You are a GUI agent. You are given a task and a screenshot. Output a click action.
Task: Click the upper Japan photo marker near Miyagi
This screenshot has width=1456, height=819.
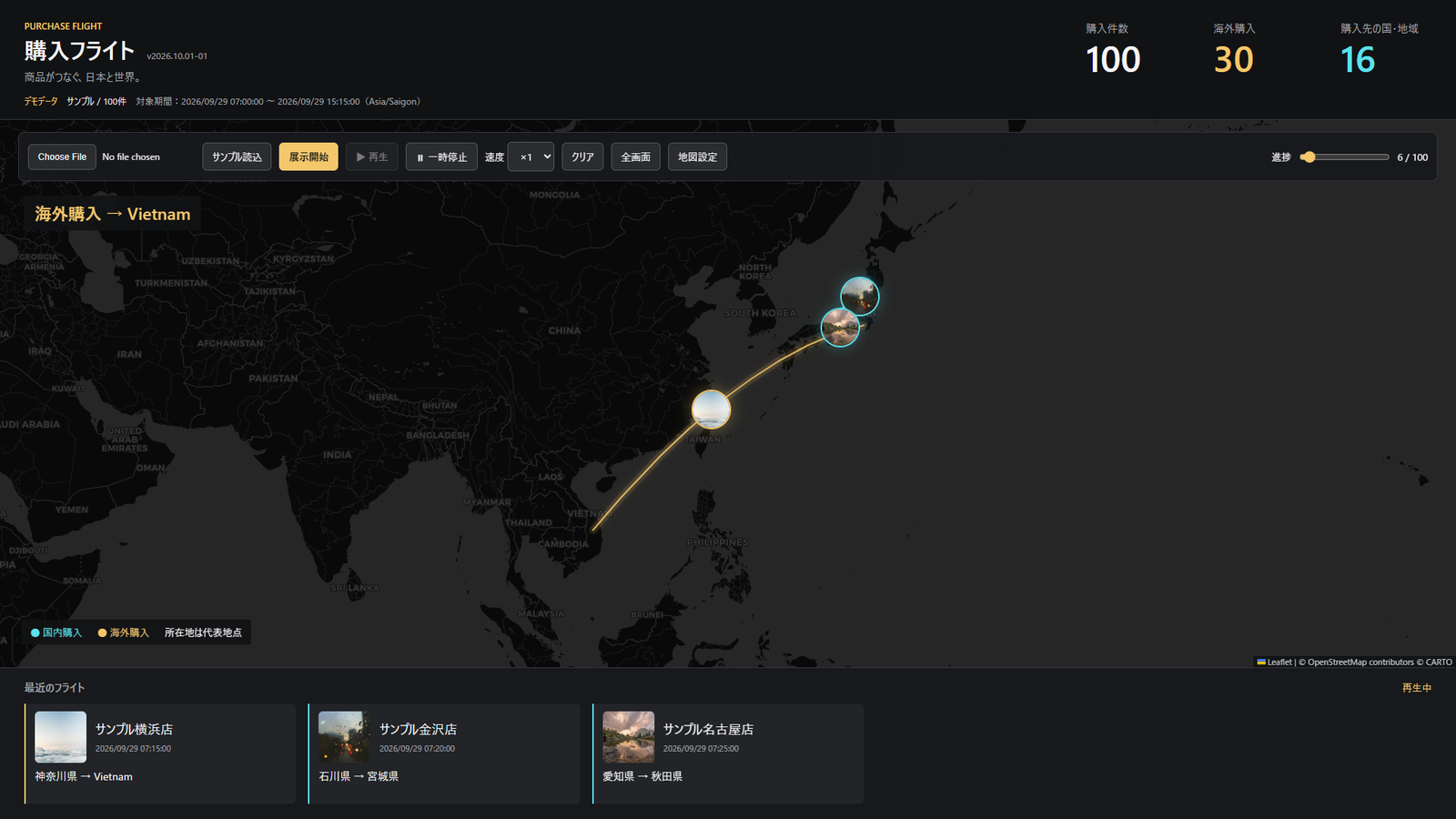click(x=860, y=296)
